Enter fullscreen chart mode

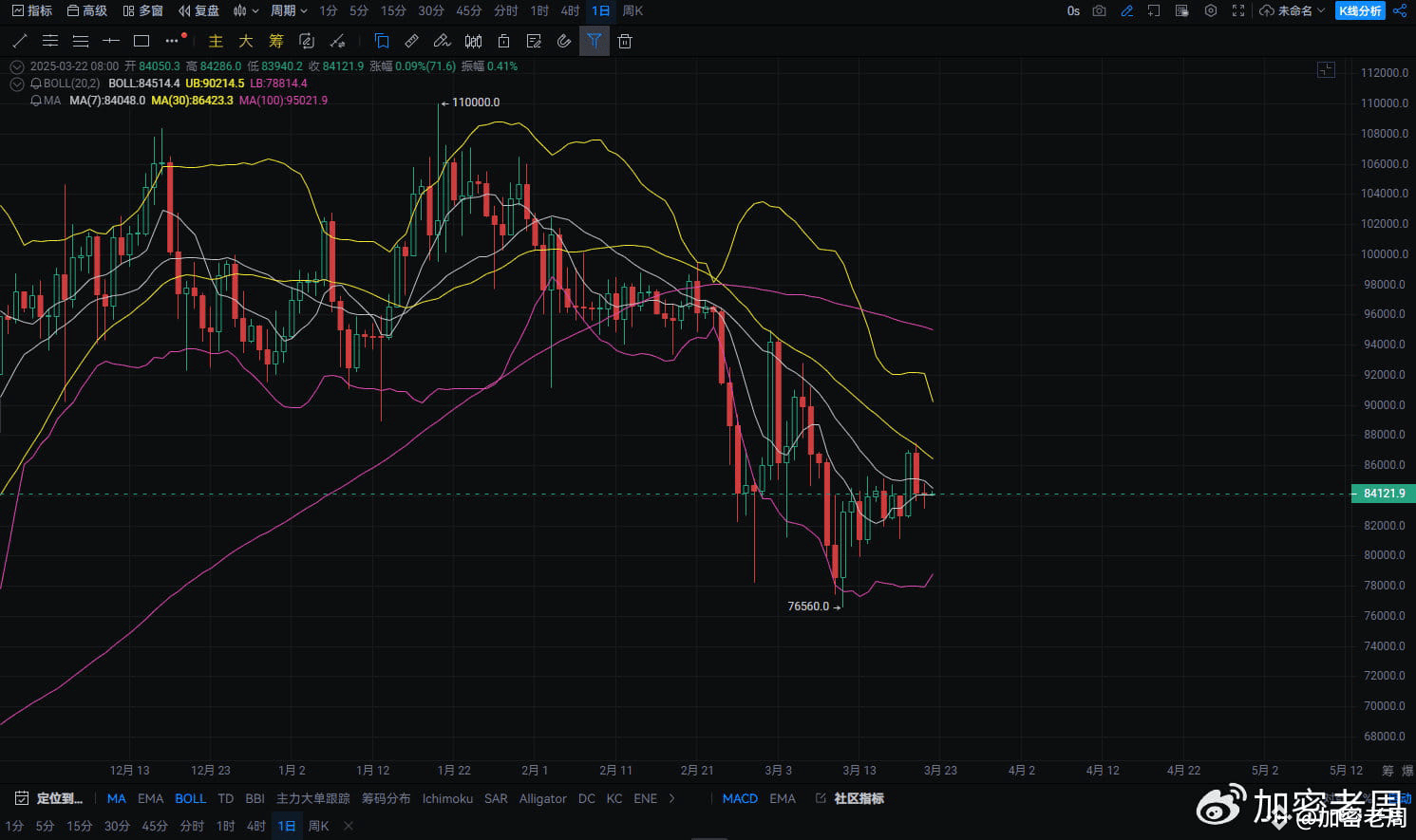pos(1238,10)
